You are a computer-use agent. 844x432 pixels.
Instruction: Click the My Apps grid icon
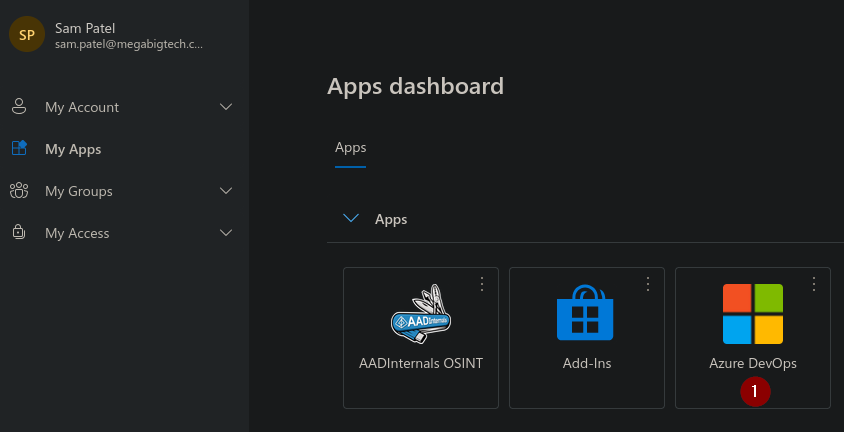(x=18, y=149)
